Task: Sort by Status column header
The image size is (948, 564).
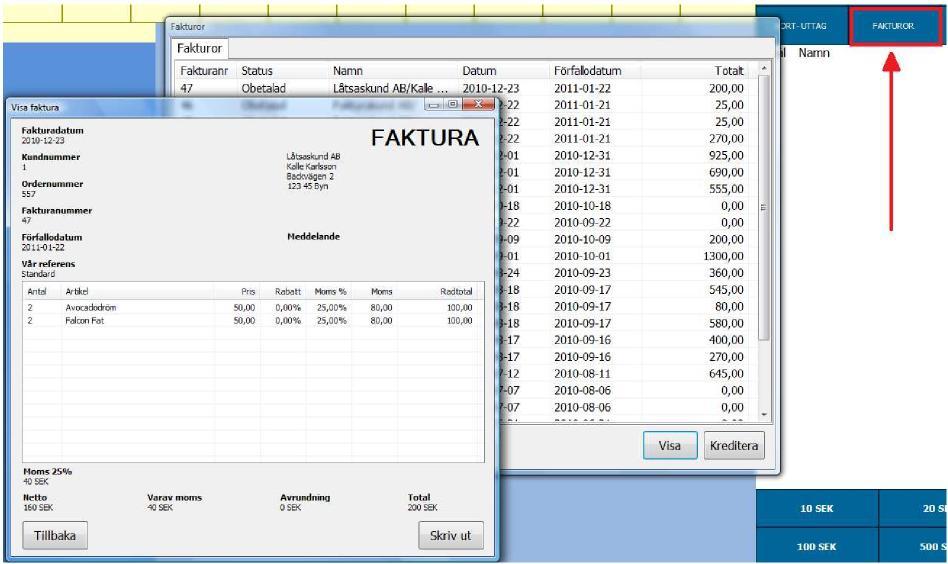Action: (257, 71)
